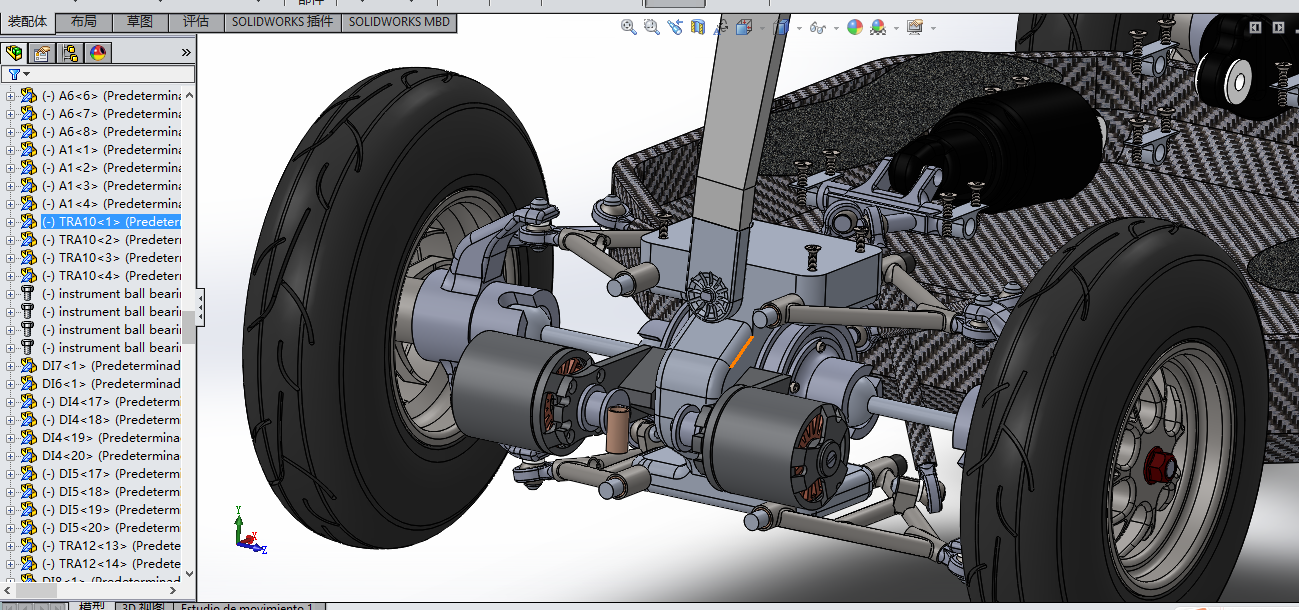The height and width of the screenshot is (610, 1299).
Task: Open the View Settings monitor icon
Action: tap(914, 28)
